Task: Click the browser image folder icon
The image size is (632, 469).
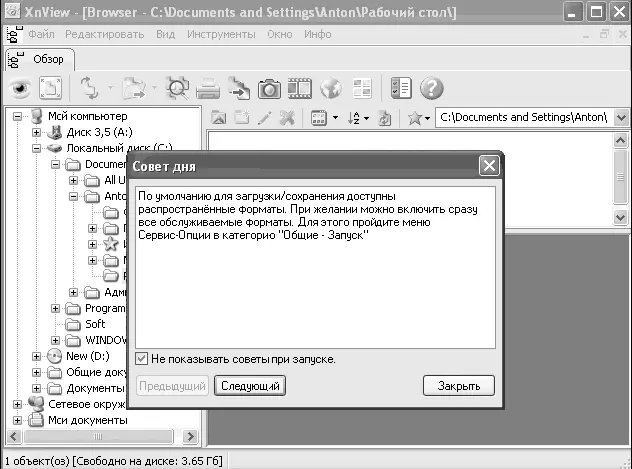Action: [218, 118]
